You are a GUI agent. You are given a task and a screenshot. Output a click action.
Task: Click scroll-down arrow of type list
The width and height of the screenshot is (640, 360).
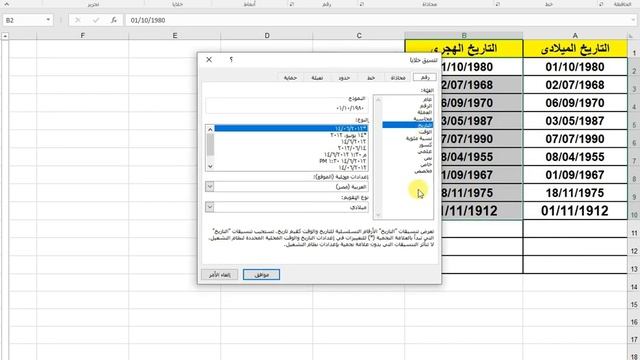[210, 166]
